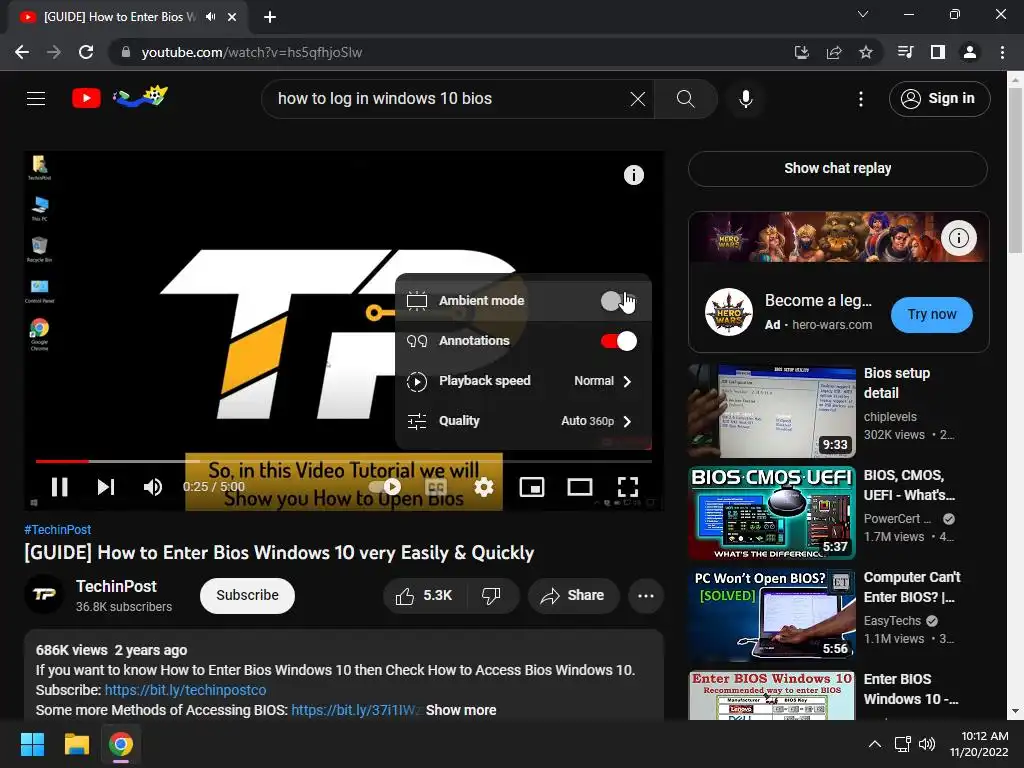Subscribe to TechinPost
Viewport: 1024px width, 768px height.
(x=248, y=596)
